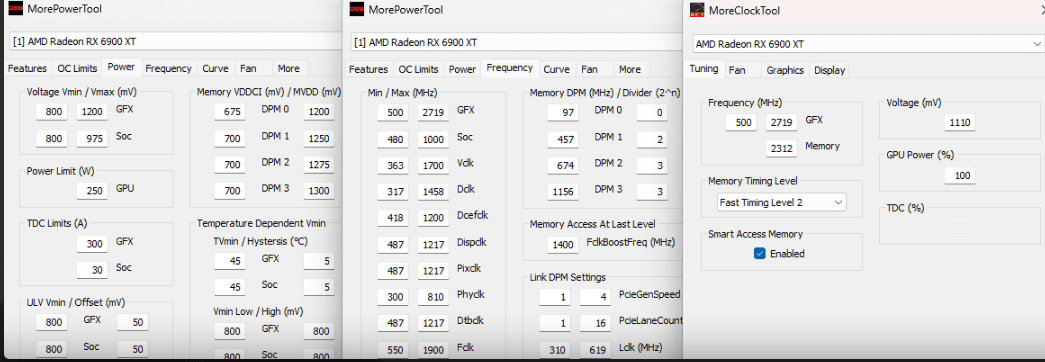The image size is (1045, 362).
Task: Click the GPU Power percent field showing 100
Action: (960, 175)
